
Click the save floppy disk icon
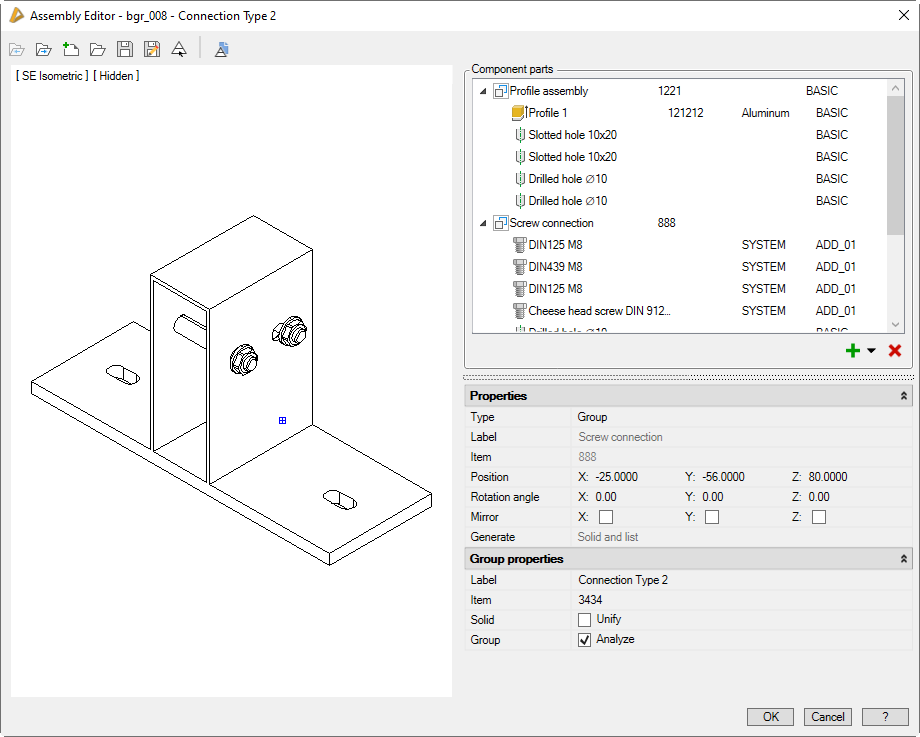coord(125,49)
